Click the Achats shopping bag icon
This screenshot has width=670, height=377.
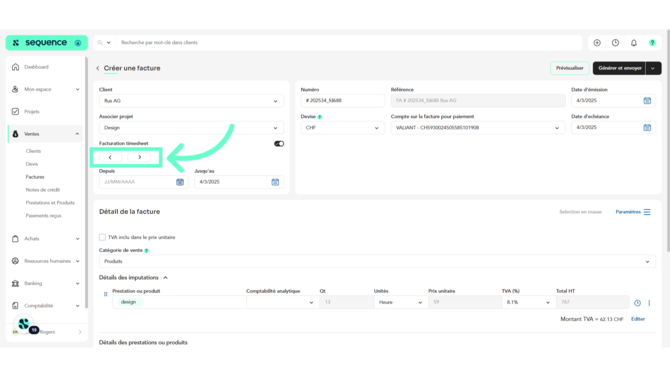tap(15, 239)
